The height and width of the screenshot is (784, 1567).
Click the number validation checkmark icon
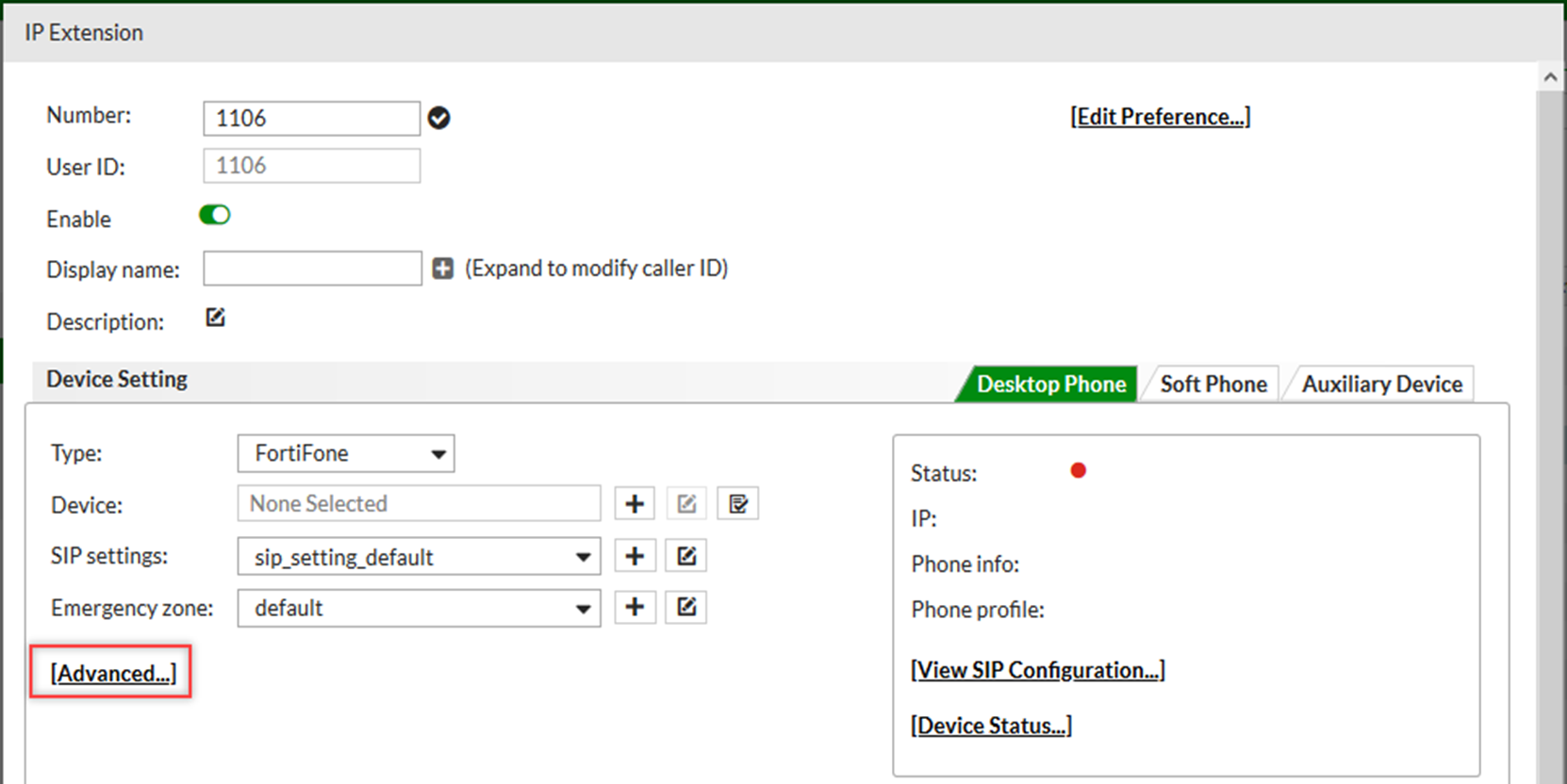click(438, 118)
